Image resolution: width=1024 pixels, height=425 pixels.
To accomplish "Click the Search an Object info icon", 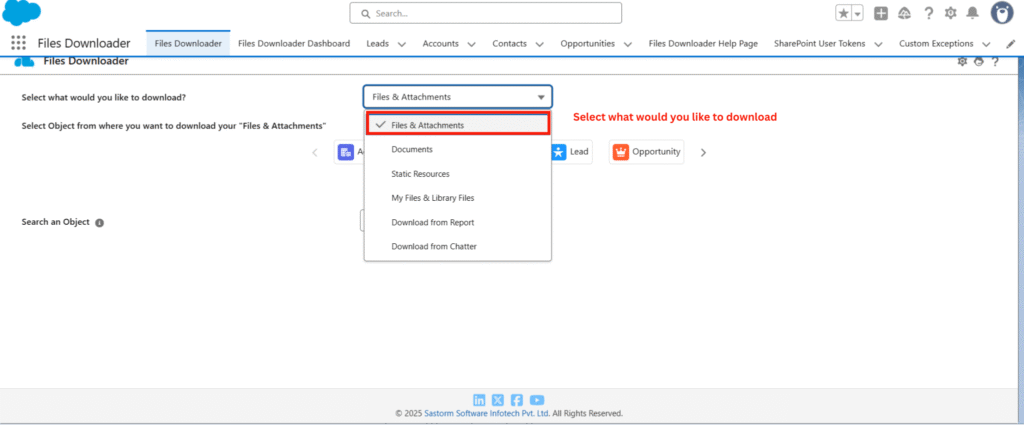I will [x=99, y=223].
